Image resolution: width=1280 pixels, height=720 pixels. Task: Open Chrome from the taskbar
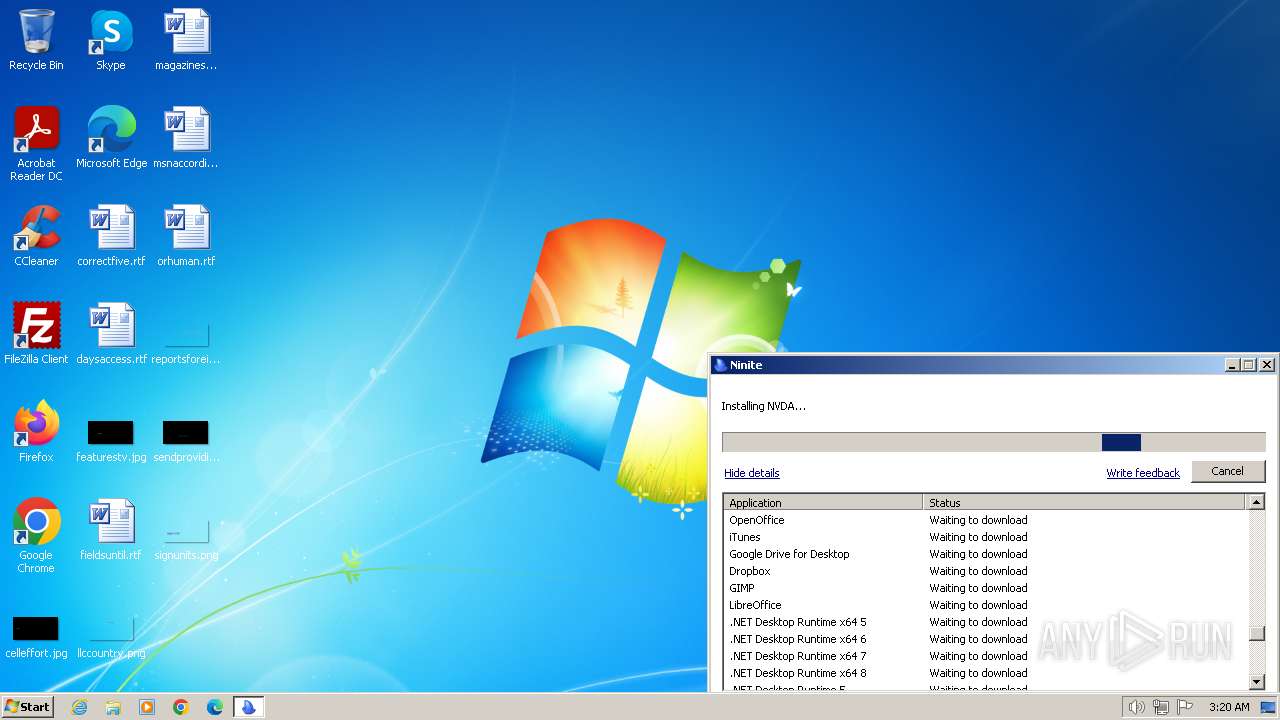pyautogui.click(x=181, y=707)
